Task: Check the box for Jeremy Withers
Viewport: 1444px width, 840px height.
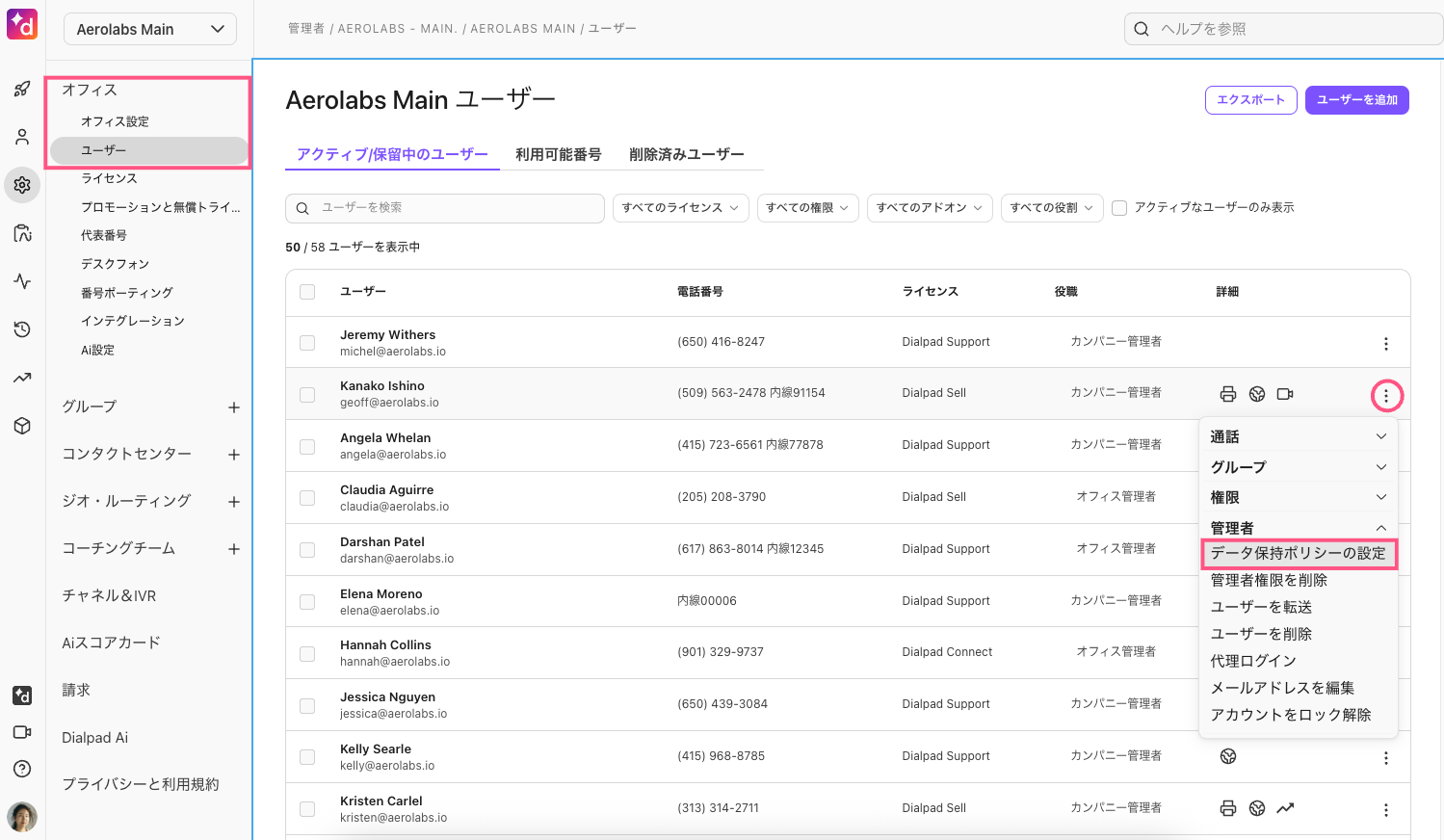Action: click(x=307, y=343)
